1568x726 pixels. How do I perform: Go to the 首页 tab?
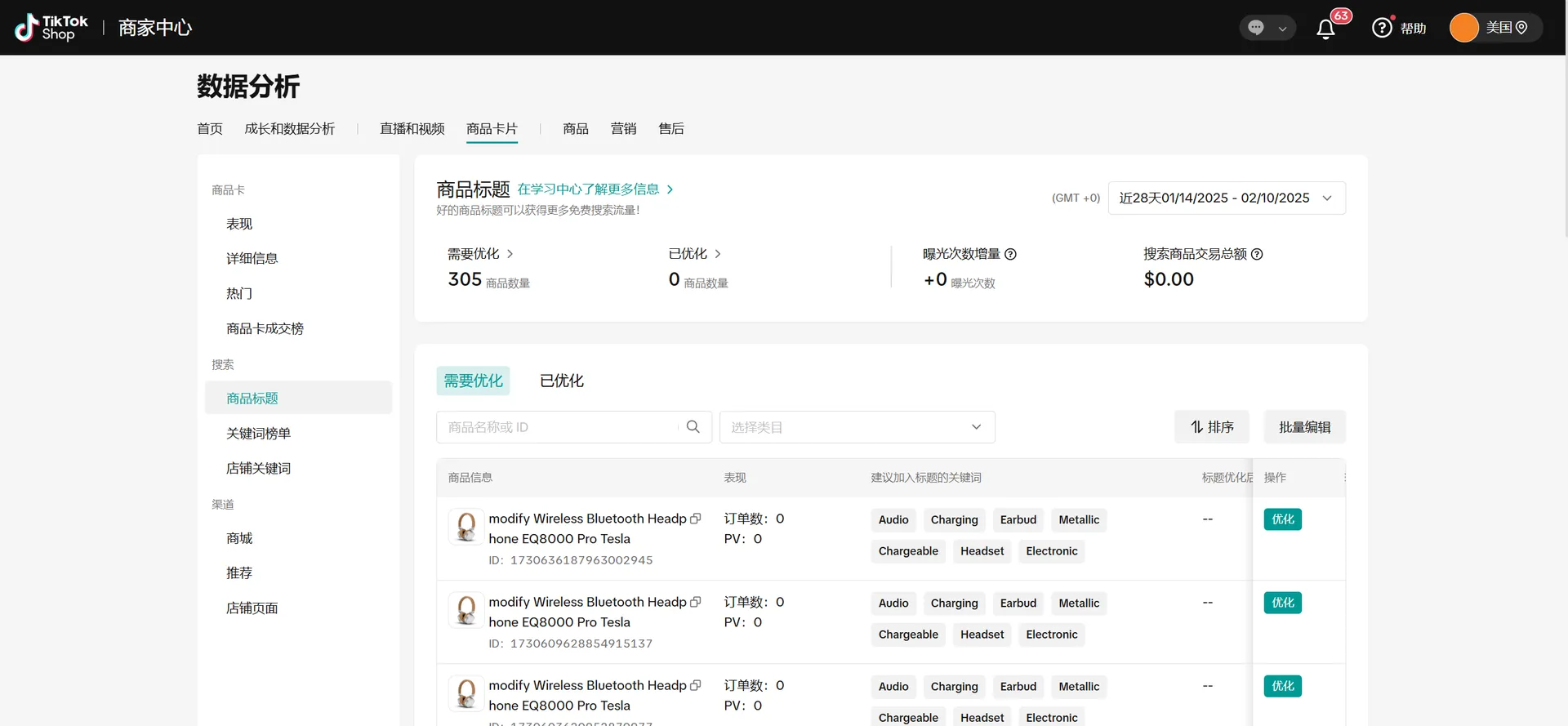[x=210, y=129]
